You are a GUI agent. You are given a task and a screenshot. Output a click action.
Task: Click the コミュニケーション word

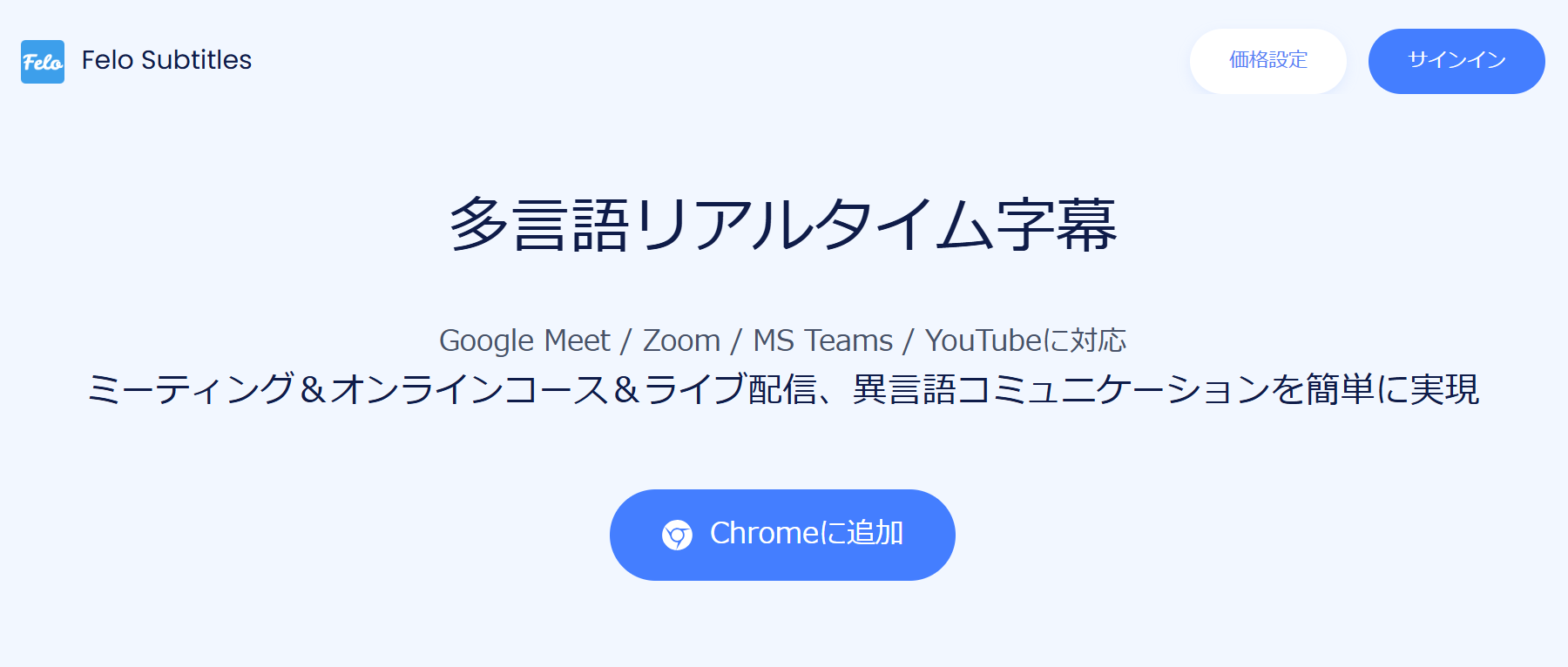pyautogui.click(x=1113, y=389)
